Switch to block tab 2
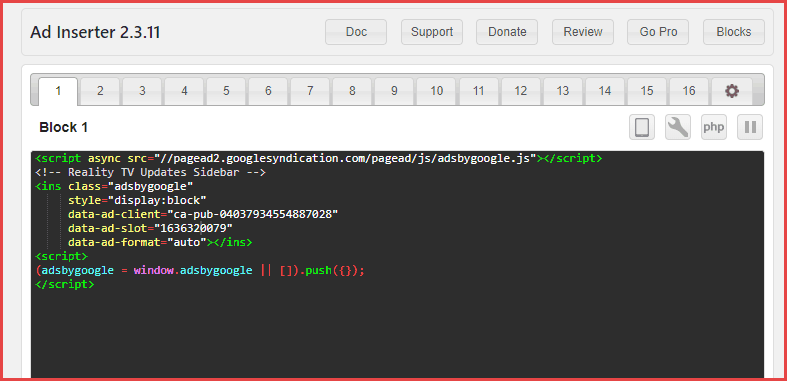This screenshot has width=787, height=381. click(100, 91)
